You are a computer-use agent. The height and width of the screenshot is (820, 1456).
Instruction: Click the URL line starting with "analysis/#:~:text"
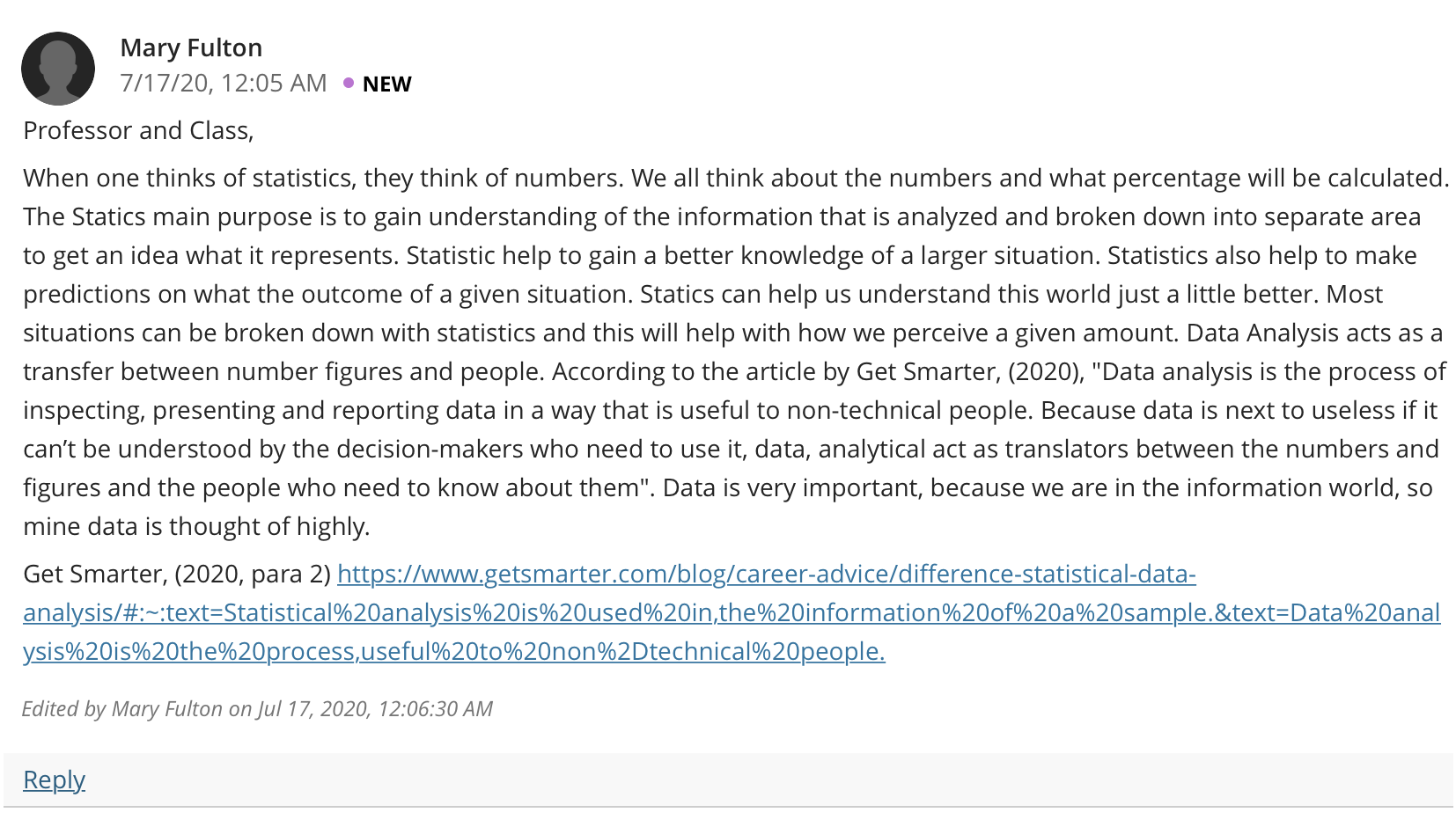(x=732, y=612)
